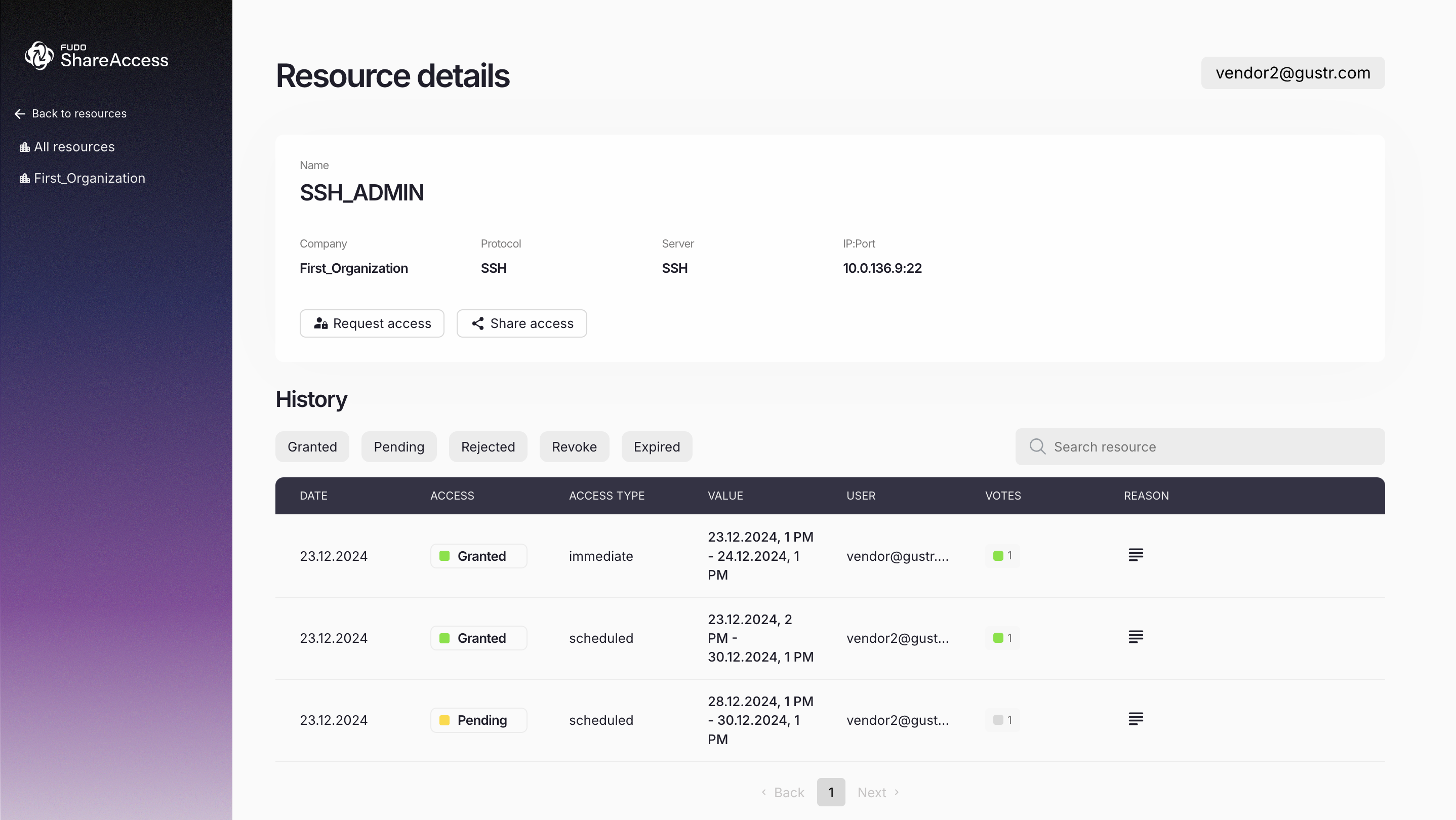This screenshot has height=820, width=1456.
Task: Click the value '23.12.2024, 1 PM - 24.12.2024, 1 PM'
Action: (x=760, y=556)
